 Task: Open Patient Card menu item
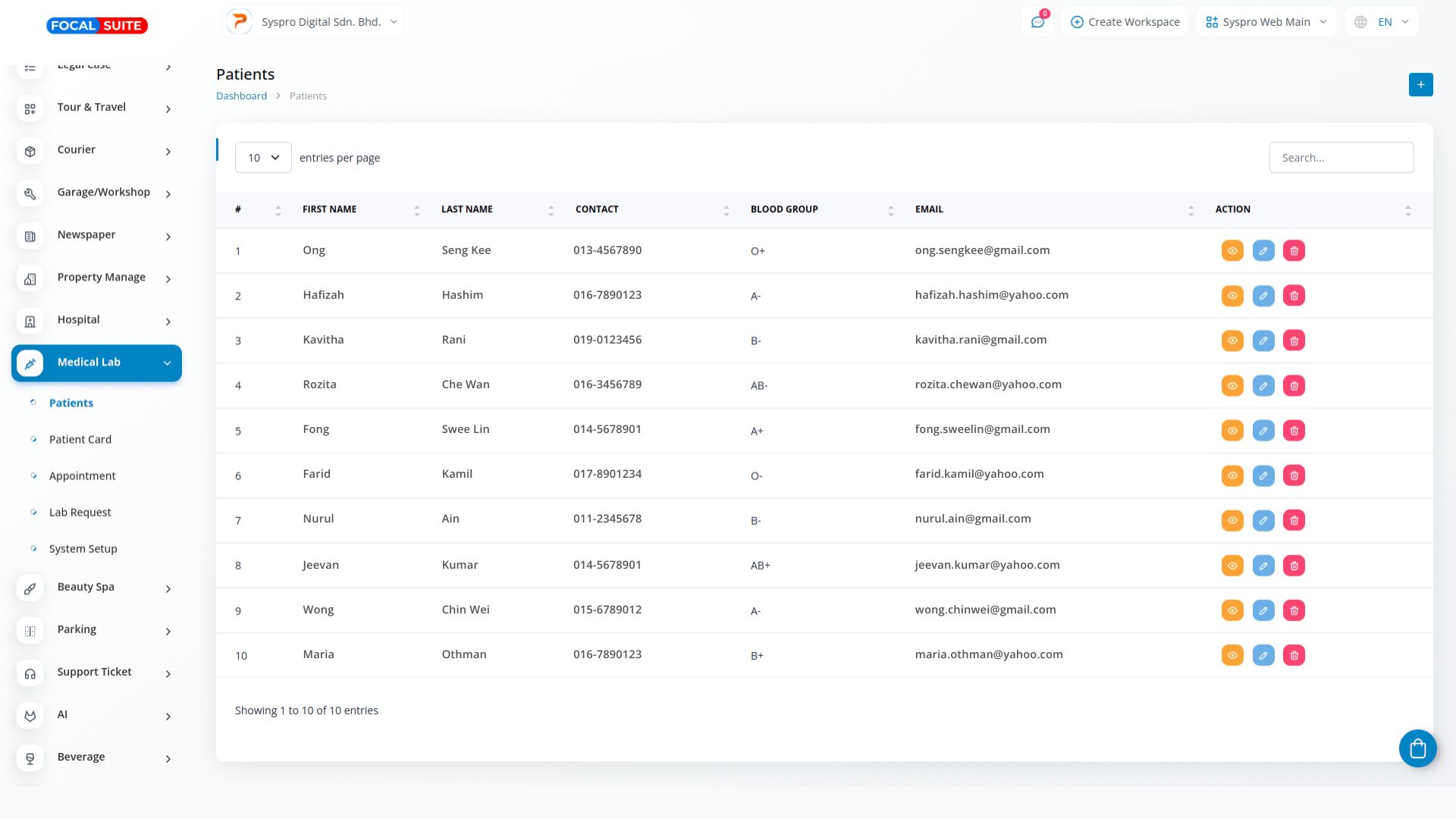(x=80, y=440)
